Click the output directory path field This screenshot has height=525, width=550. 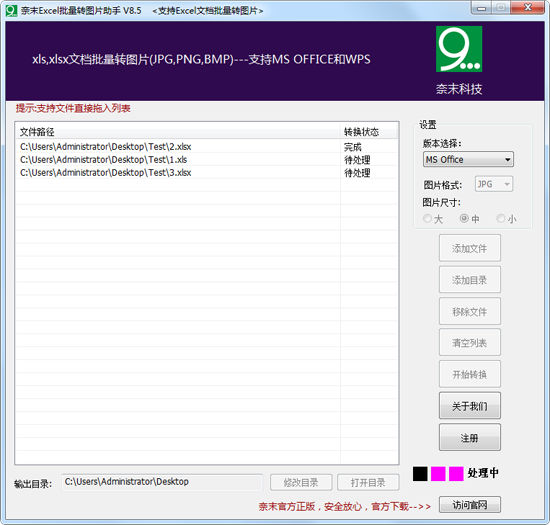tap(162, 482)
